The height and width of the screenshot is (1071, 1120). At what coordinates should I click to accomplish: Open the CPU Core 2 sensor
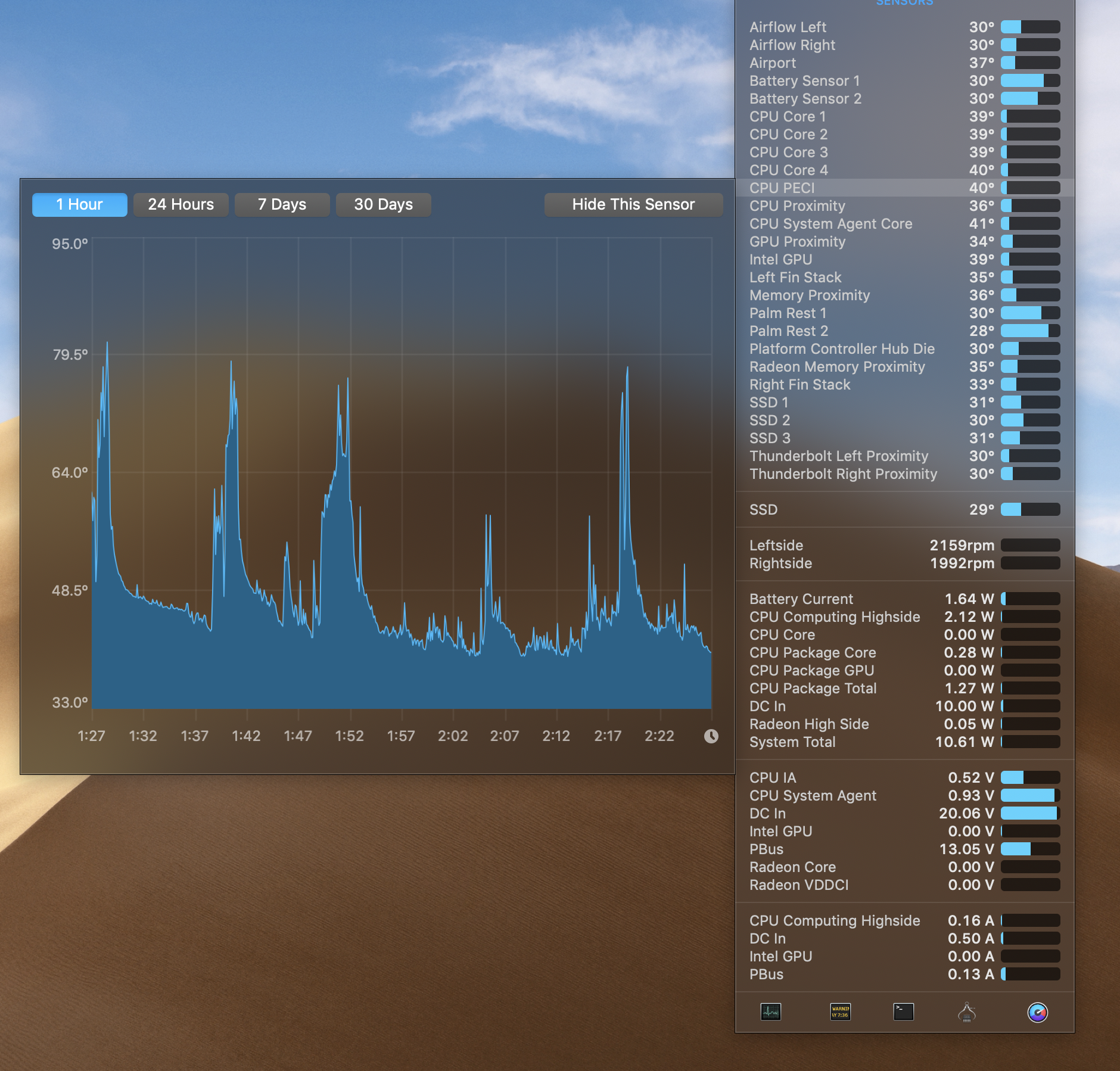(x=905, y=134)
